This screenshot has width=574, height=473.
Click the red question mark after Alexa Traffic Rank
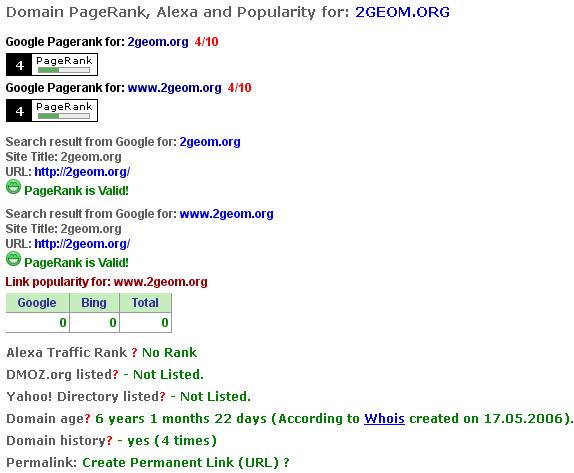tap(134, 353)
